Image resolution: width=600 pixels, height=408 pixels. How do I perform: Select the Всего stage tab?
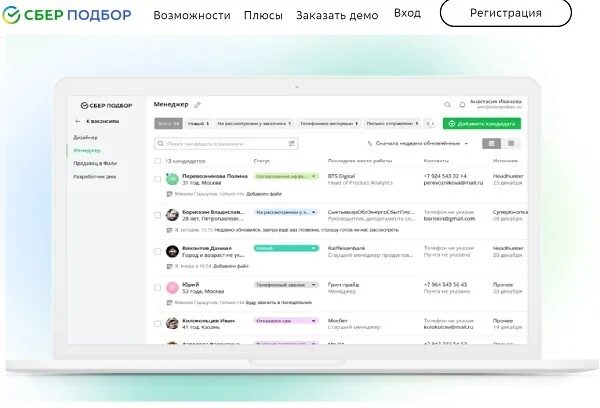[168, 124]
